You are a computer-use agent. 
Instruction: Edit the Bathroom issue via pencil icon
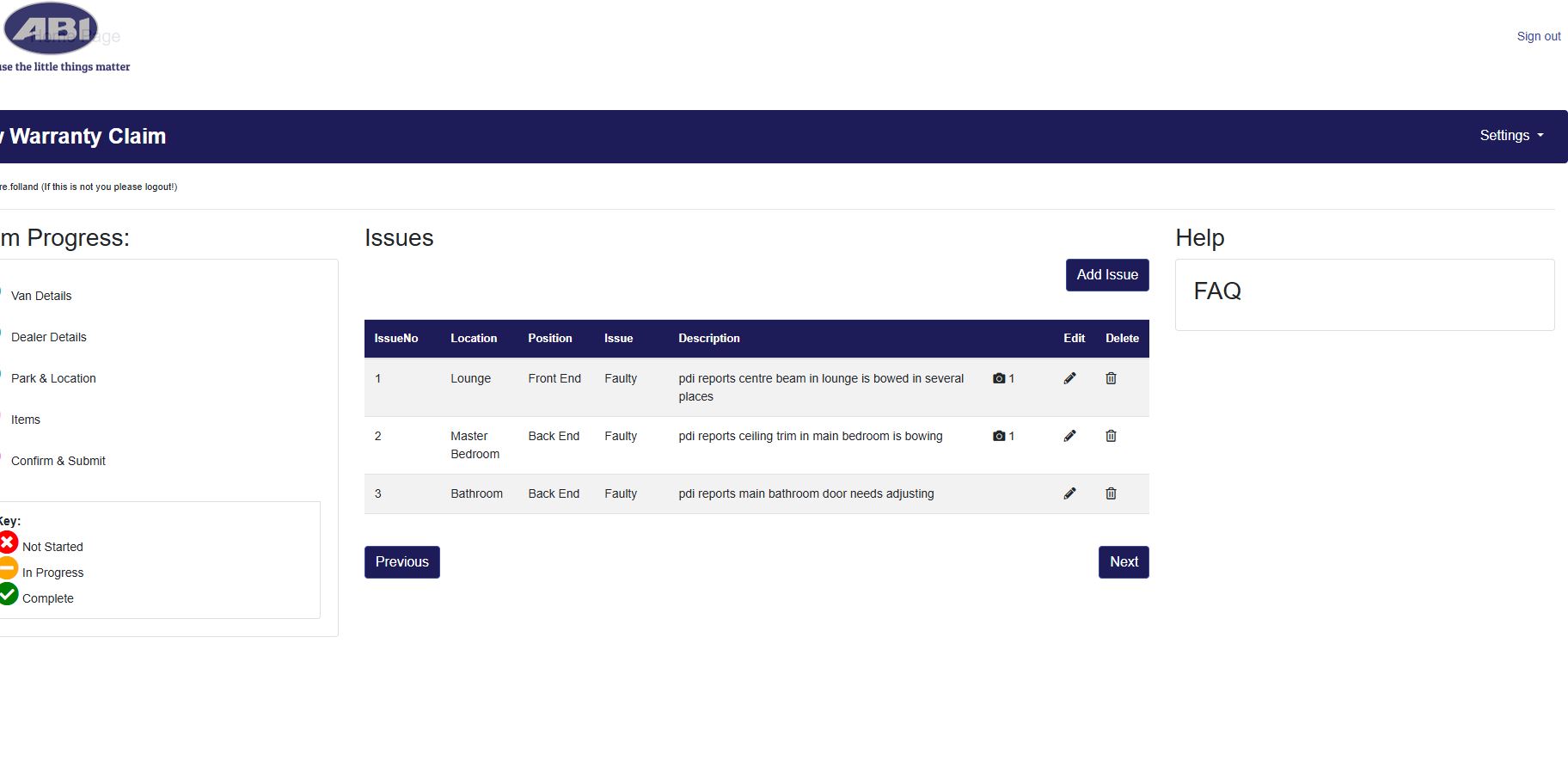coord(1069,493)
